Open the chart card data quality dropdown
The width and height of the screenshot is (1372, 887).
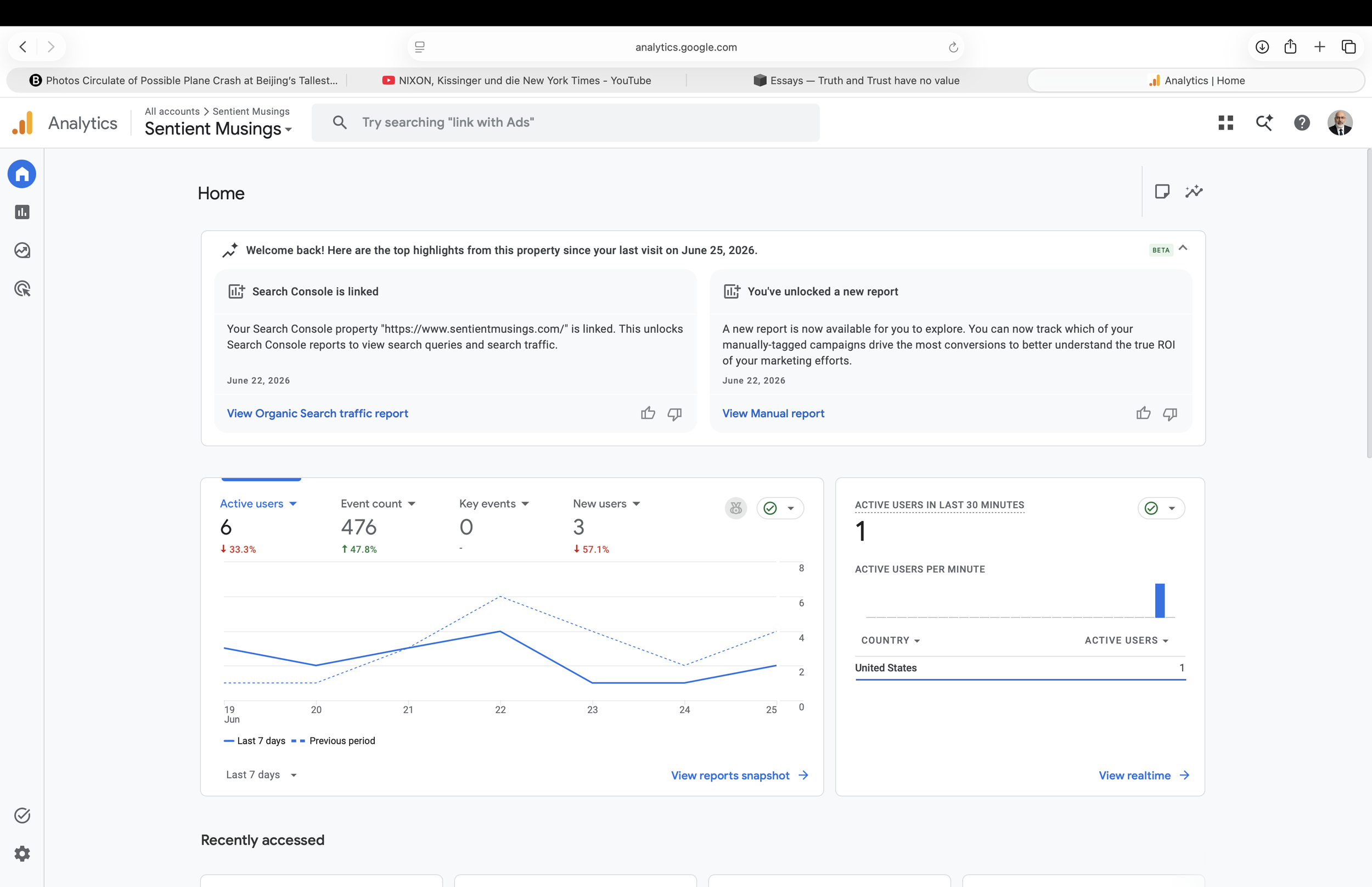point(780,508)
